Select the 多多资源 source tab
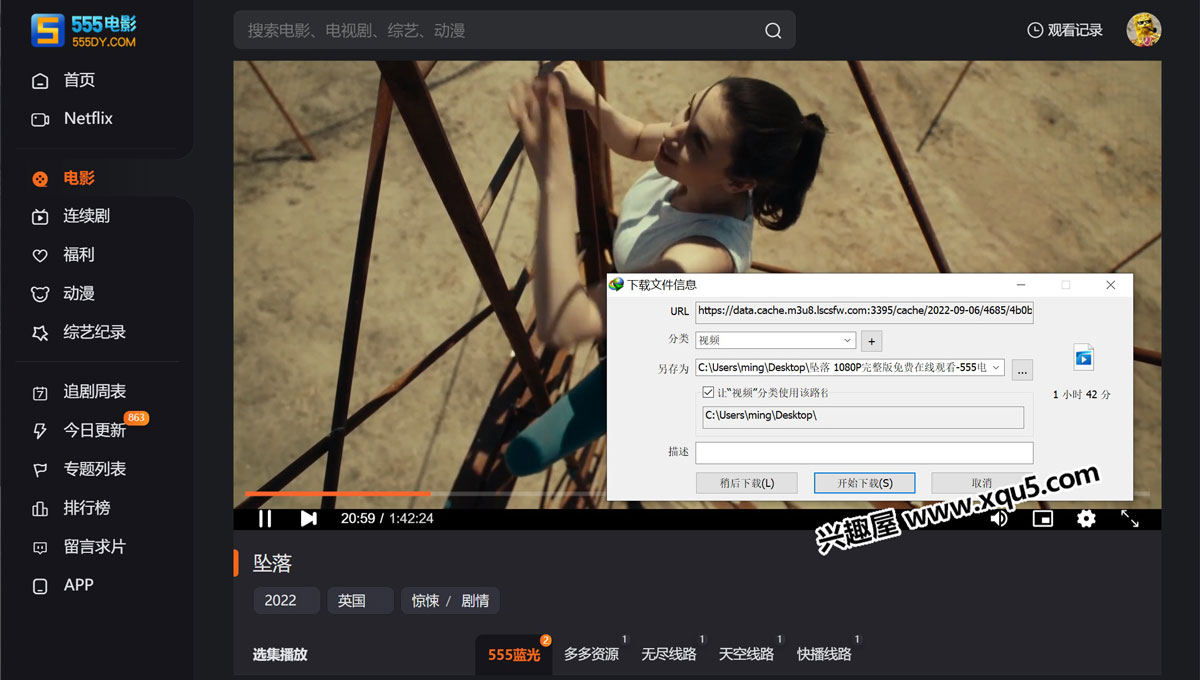This screenshot has width=1200, height=680. [591, 654]
